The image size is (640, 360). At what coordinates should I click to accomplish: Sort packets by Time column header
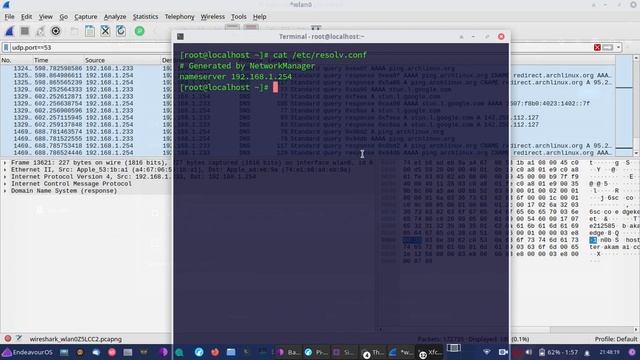point(58,60)
